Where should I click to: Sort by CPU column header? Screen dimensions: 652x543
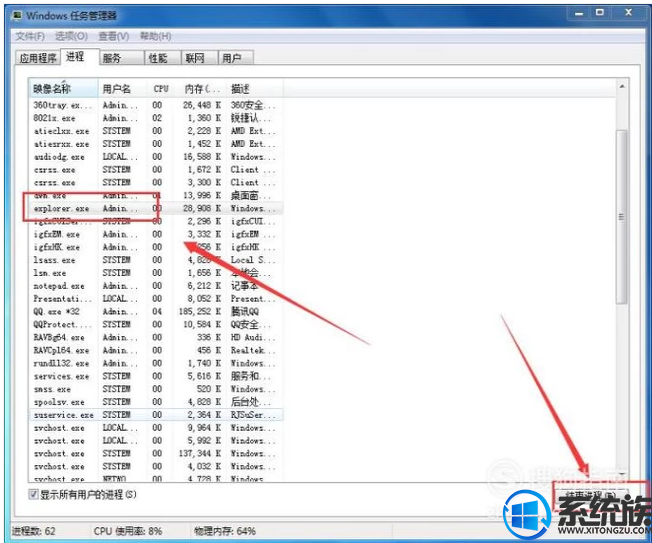(161, 88)
